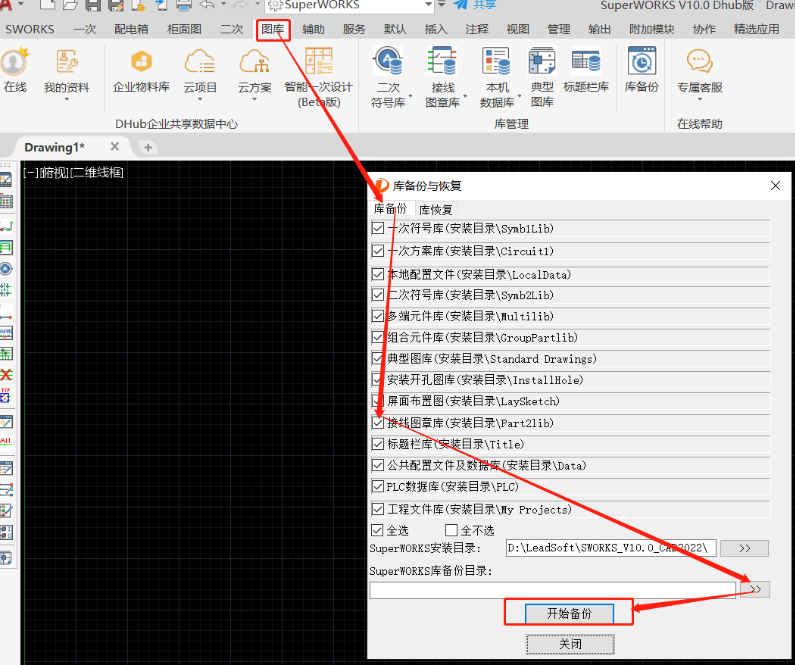This screenshot has height=665, width=795.
Task: Toggle 二次符号库 Symb2Lib checkbox
Action: [378, 294]
